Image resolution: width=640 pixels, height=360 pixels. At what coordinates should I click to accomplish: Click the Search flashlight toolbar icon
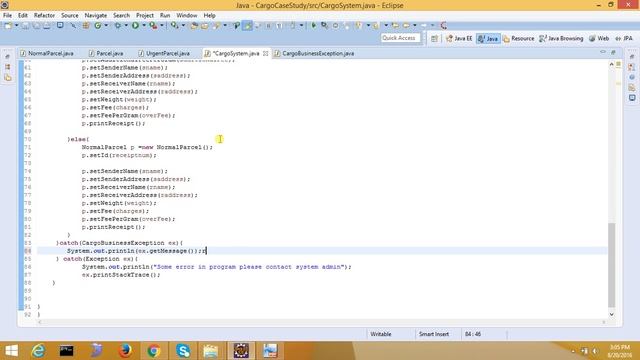(216, 25)
